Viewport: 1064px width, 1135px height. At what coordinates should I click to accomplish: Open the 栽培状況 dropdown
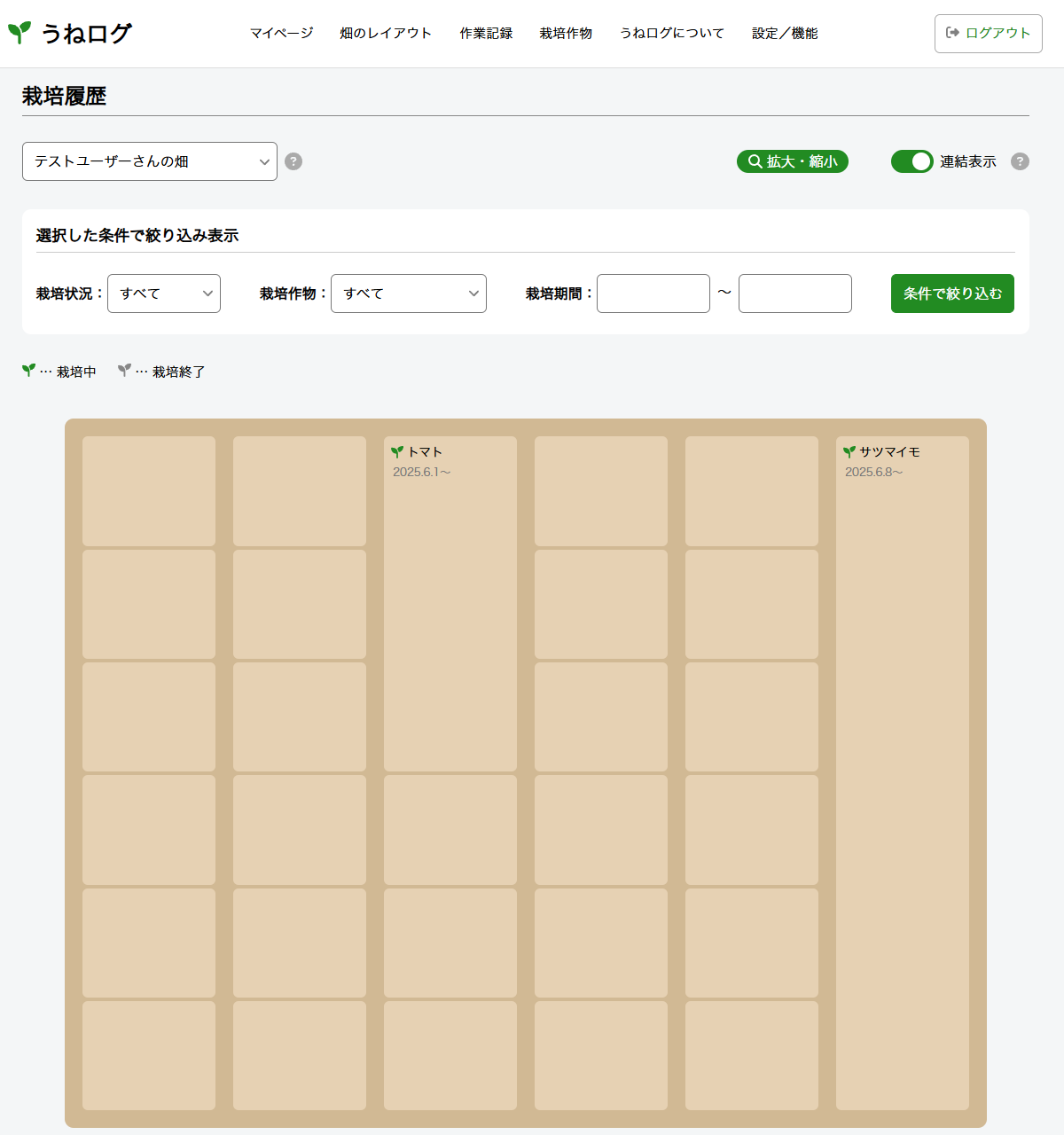click(164, 294)
